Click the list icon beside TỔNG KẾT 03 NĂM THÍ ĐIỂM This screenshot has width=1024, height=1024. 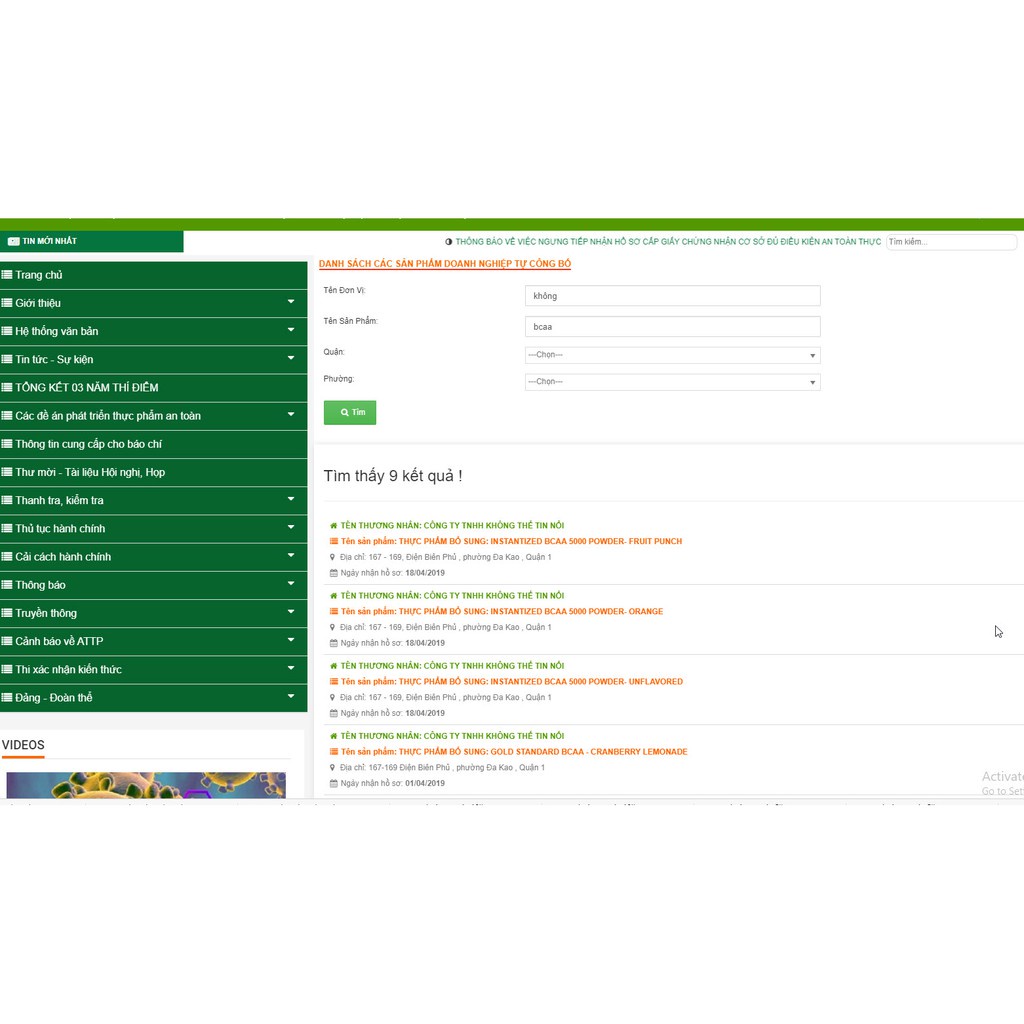[x=7, y=388]
